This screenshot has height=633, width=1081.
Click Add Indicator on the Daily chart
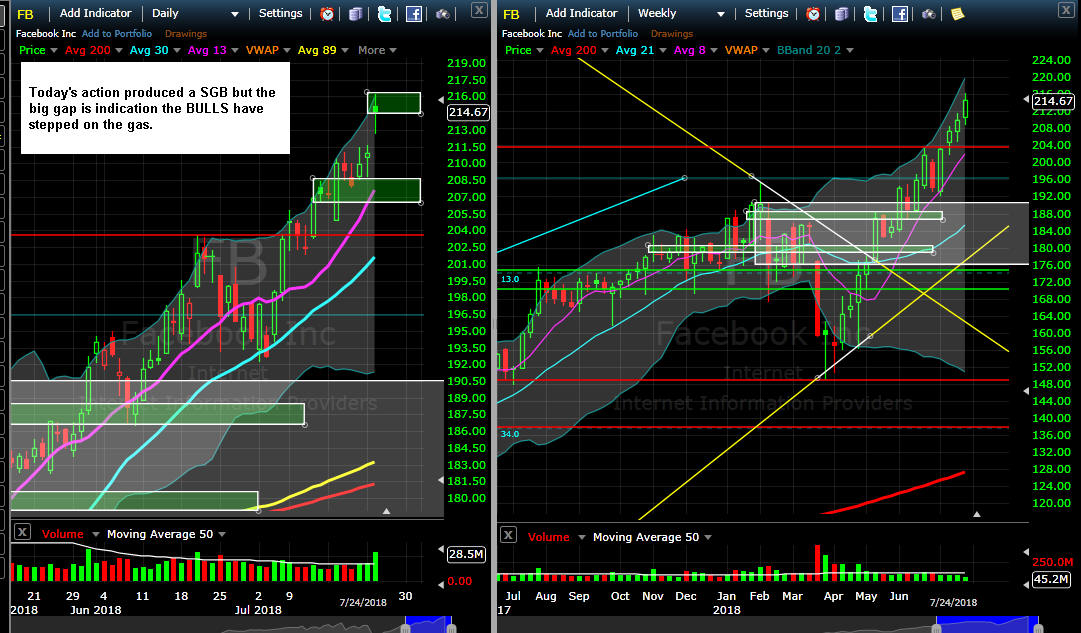pos(95,13)
